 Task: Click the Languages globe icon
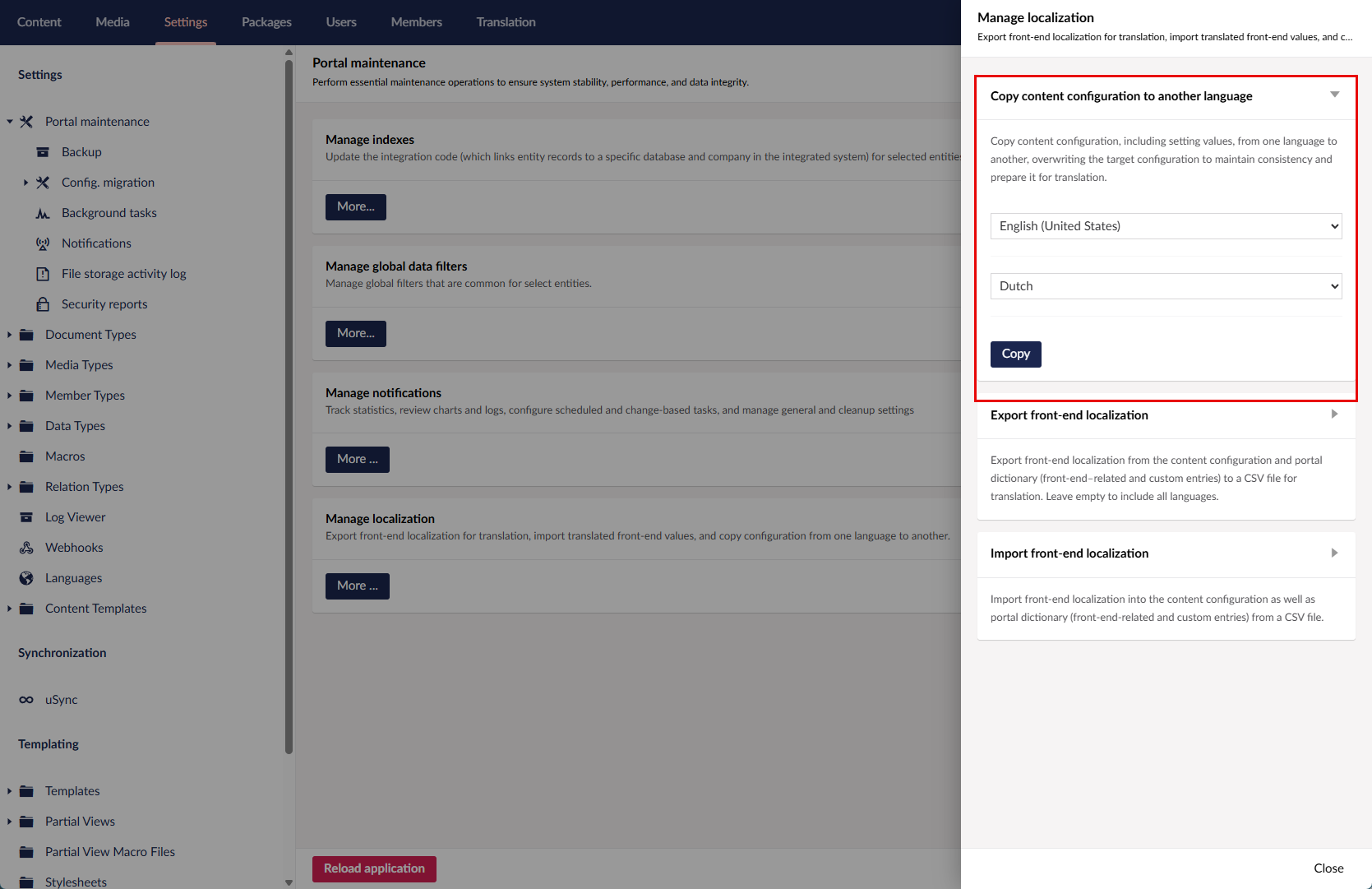point(26,578)
